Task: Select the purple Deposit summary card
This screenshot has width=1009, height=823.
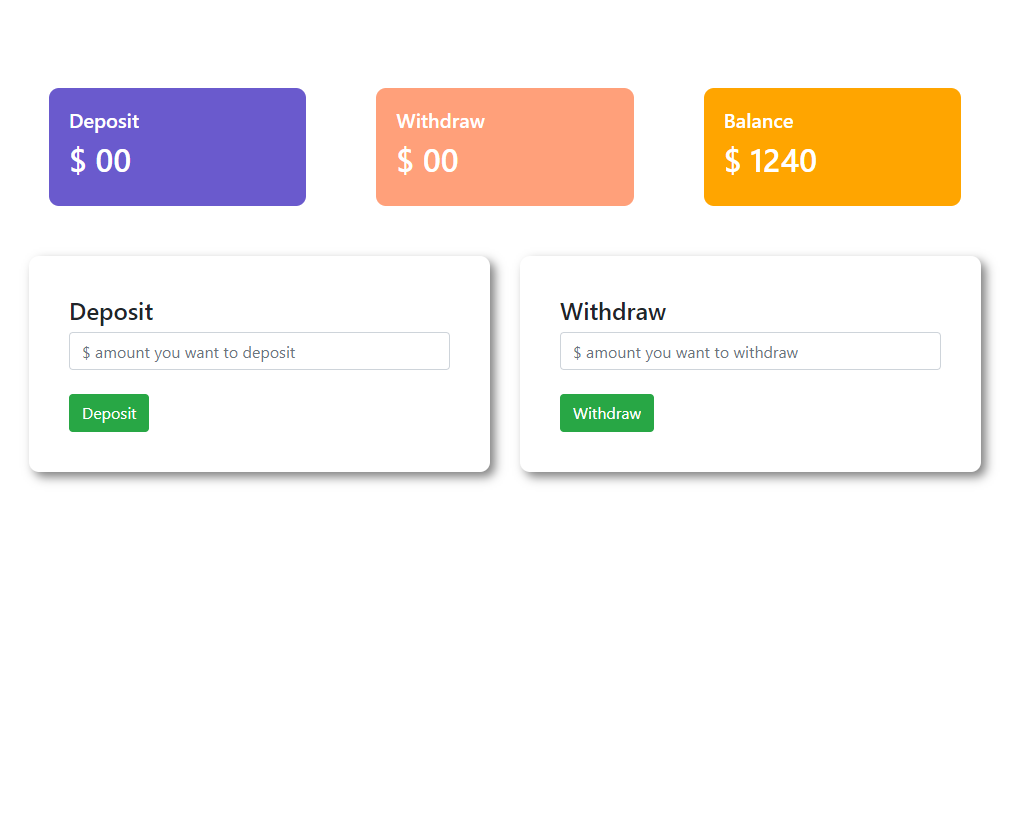Action: [178, 147]
